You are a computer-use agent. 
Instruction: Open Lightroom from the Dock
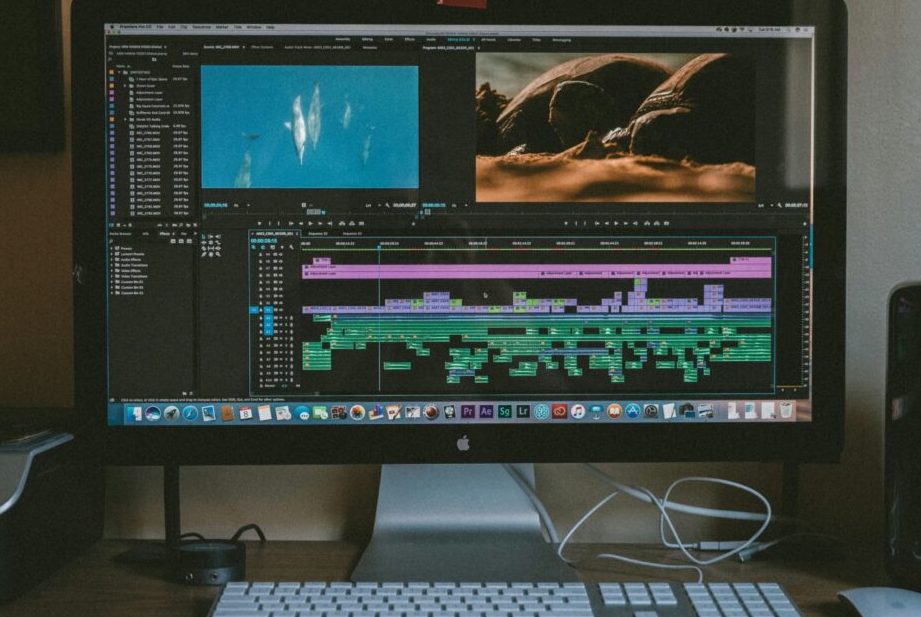click(x=523, y=411)
